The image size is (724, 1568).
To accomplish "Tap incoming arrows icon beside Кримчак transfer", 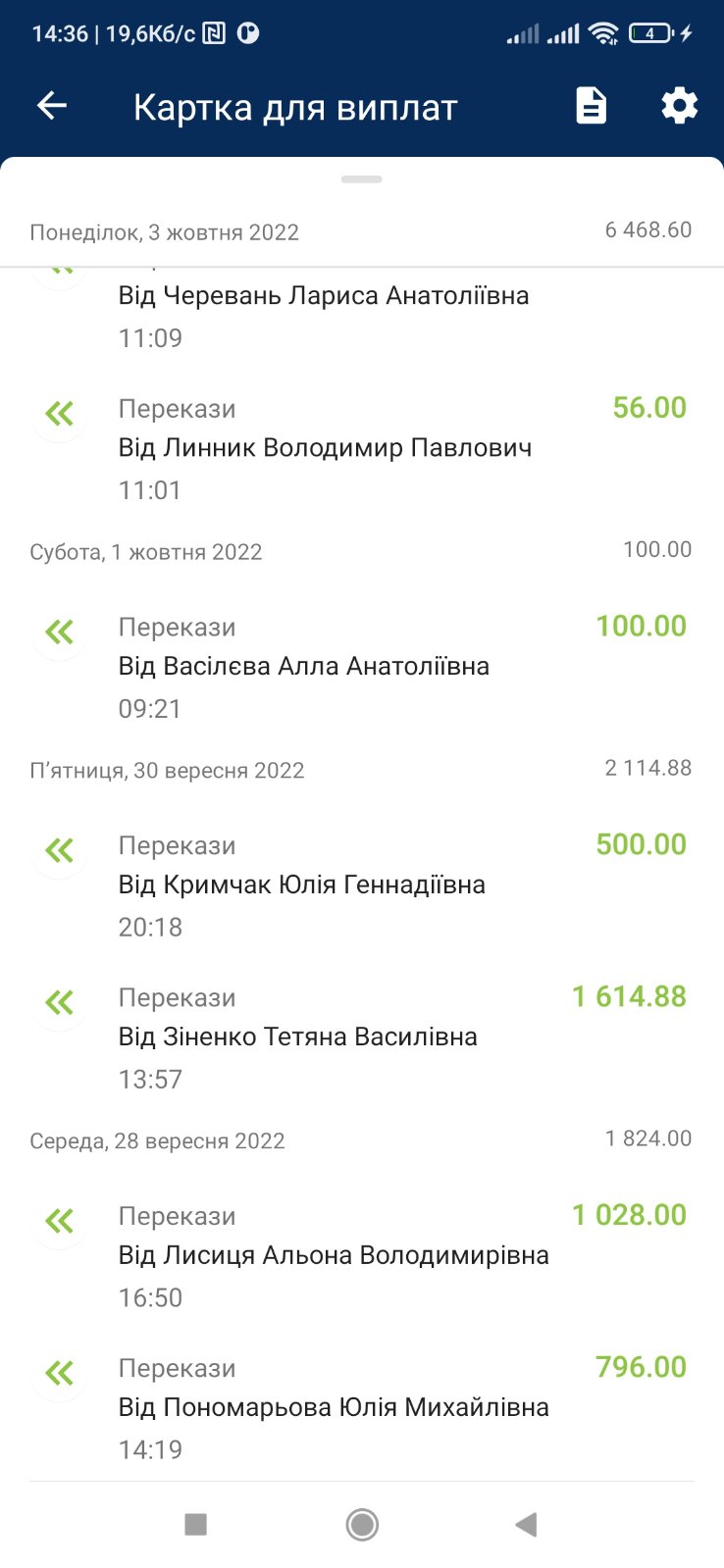I will point(59,850).
